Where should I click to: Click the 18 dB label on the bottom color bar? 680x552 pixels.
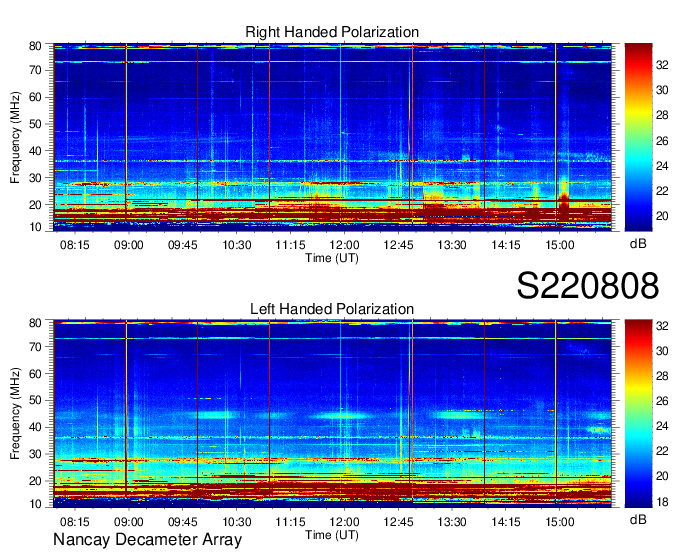[x=662, y=502]
